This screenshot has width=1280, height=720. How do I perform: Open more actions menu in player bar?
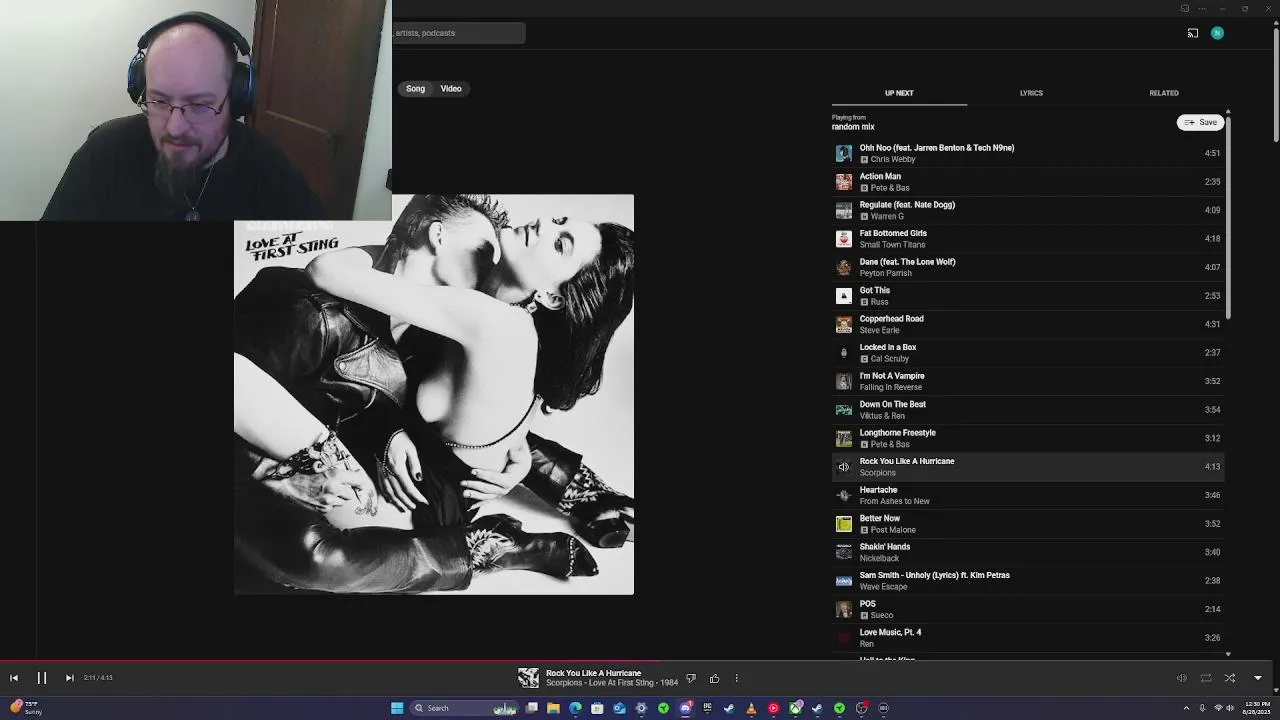[x=737, y=678]
